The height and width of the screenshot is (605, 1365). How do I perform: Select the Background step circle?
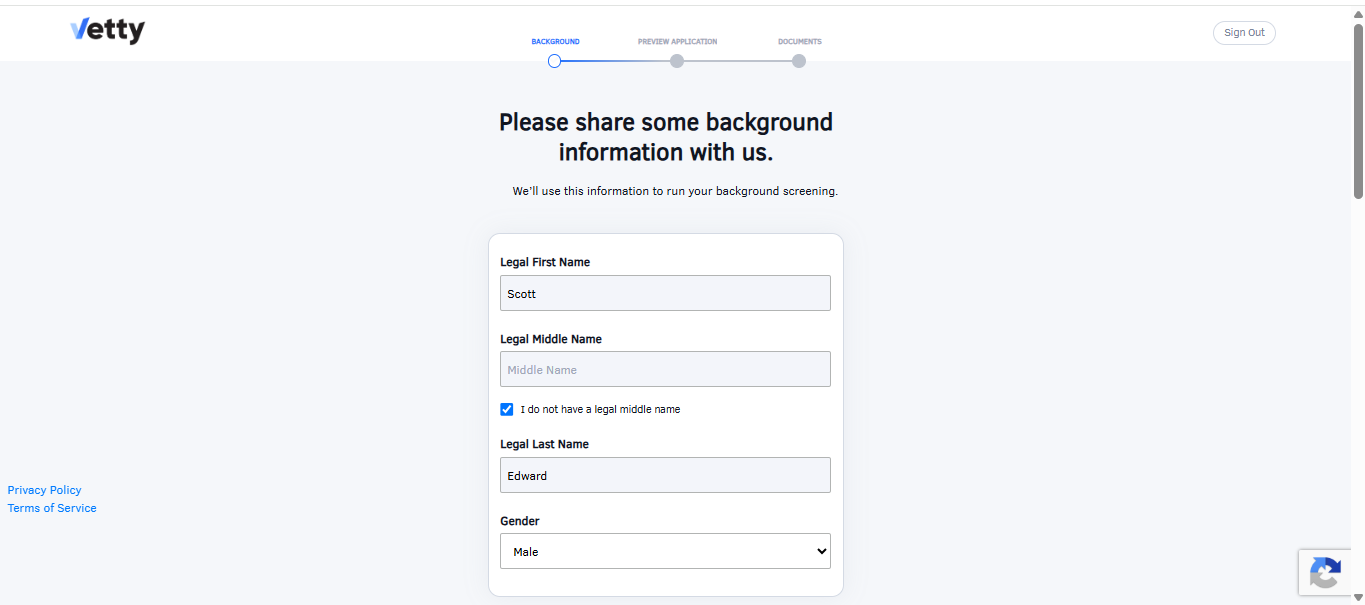[x=555, y=61]
